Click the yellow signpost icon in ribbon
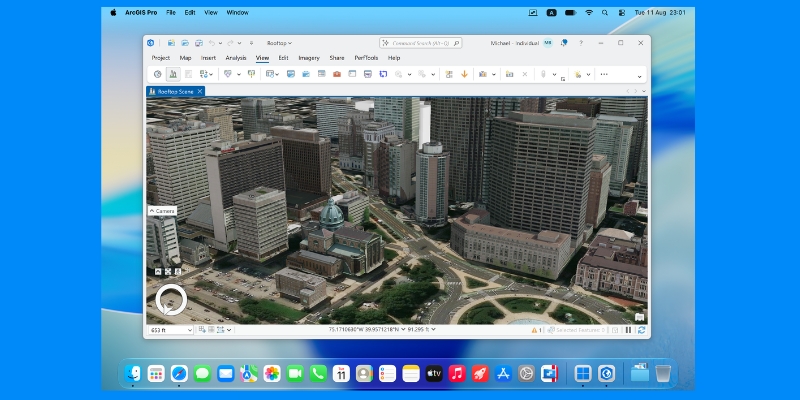Screen dimensions: 800x400 tap(251, 74)
